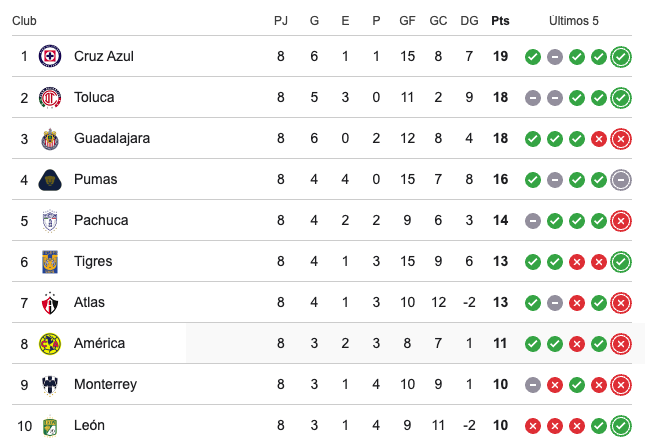
Task: Click Pumas' latest circled draw result
Action: (x=621, y=179)
